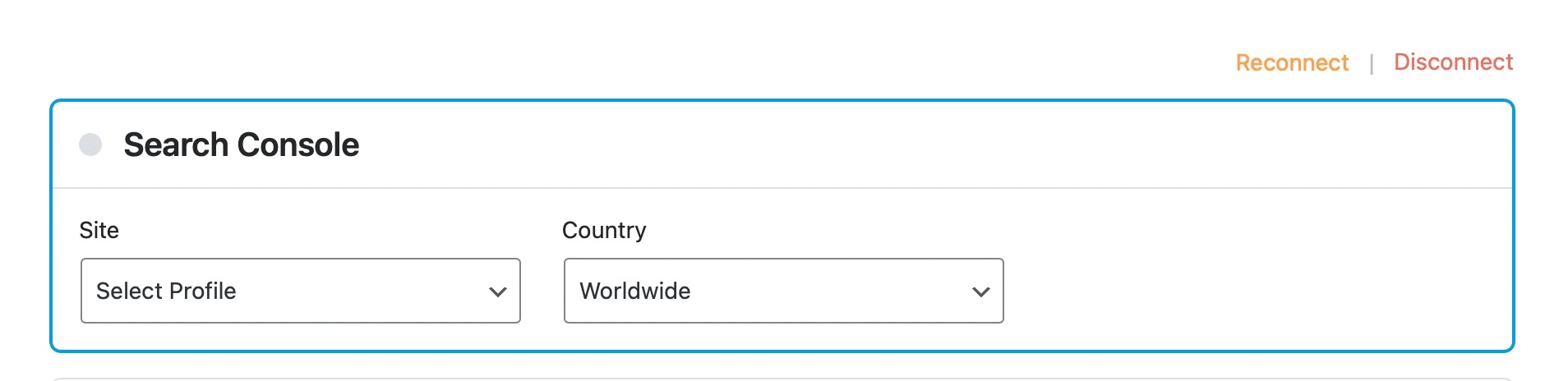The width and height of the screenshot is (1568, 381).
Task: Click the Site field label
Action: (x=99, y=231)
